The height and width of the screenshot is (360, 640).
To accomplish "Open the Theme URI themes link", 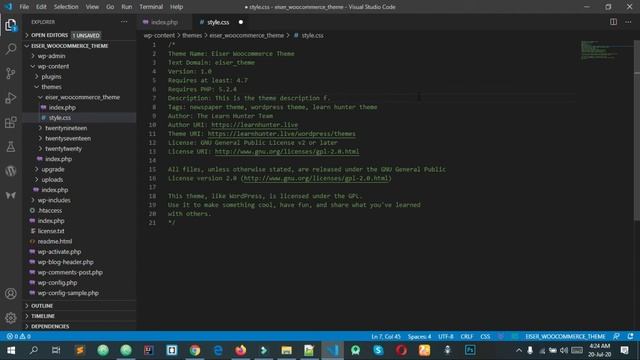I will (282, 134).
